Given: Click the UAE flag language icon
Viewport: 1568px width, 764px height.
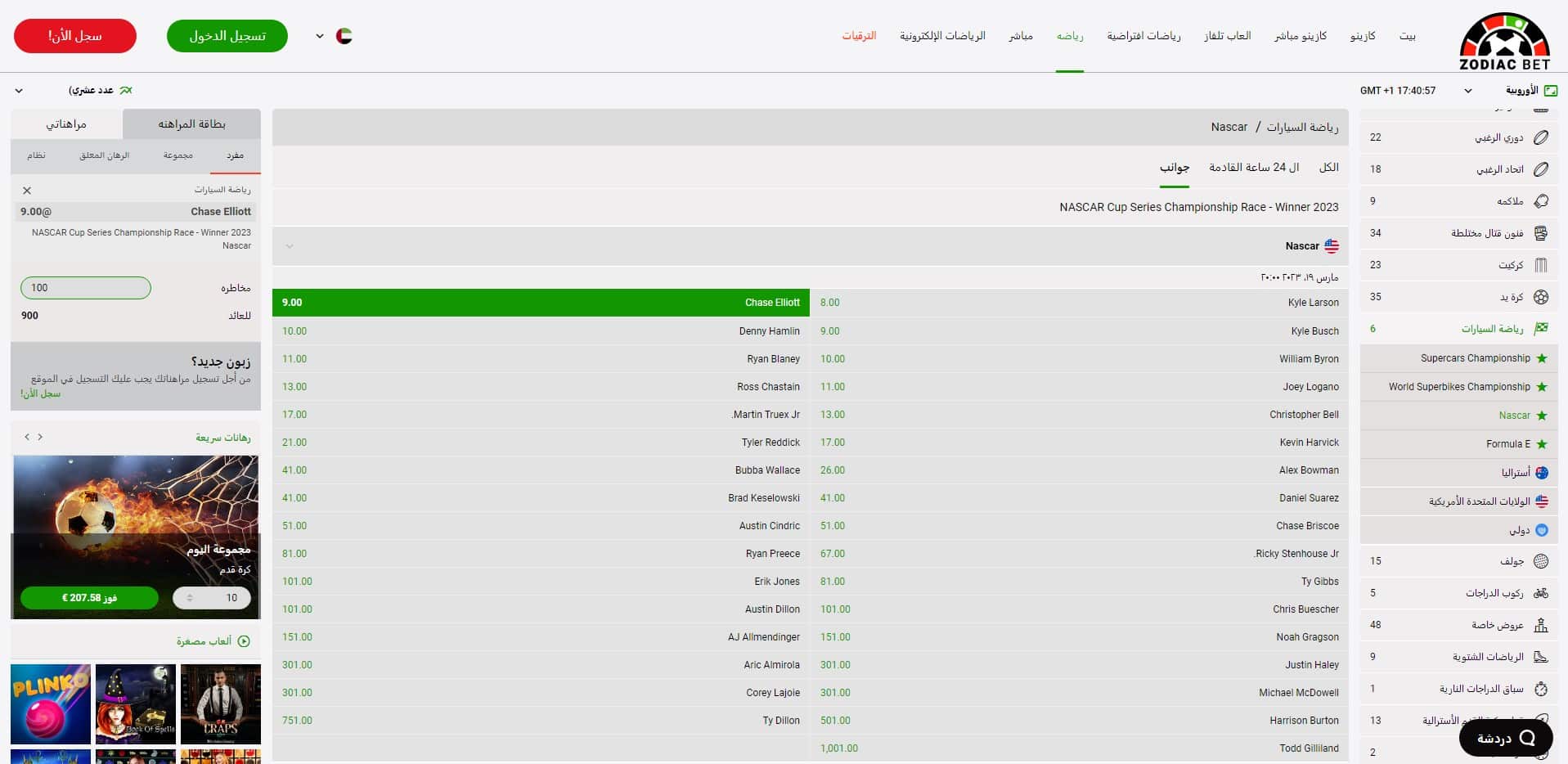Looking at the screenshot, I should coord(344,36).
